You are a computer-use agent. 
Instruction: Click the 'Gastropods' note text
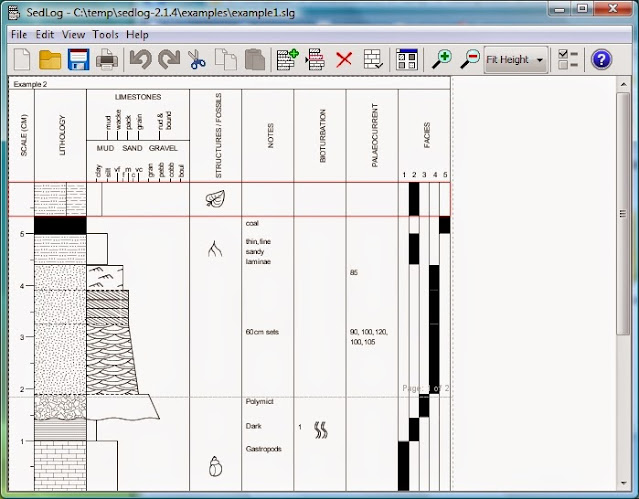[264, 449]
